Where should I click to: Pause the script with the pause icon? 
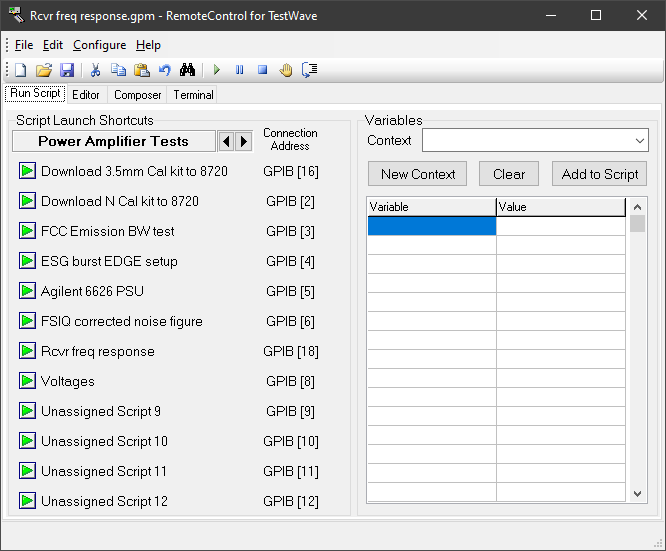point(239,70)
